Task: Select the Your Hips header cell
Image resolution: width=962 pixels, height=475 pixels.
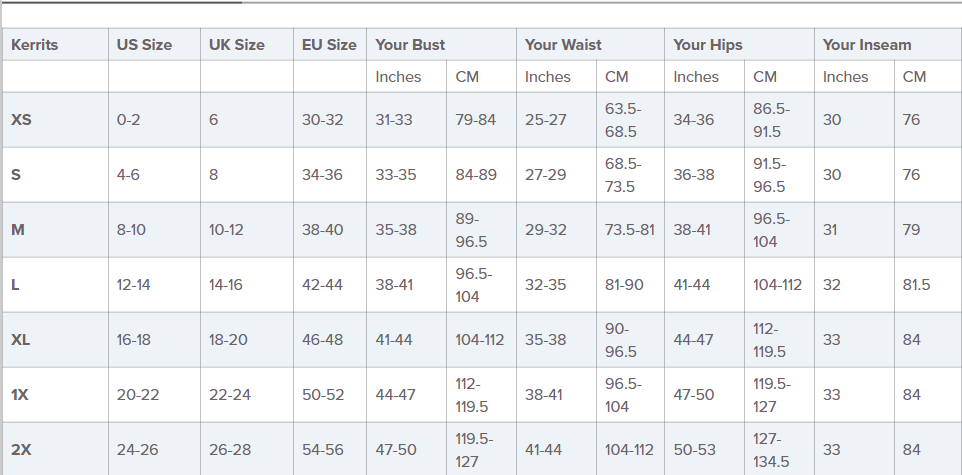Action: pyautogui.click(x=708, y=45)
